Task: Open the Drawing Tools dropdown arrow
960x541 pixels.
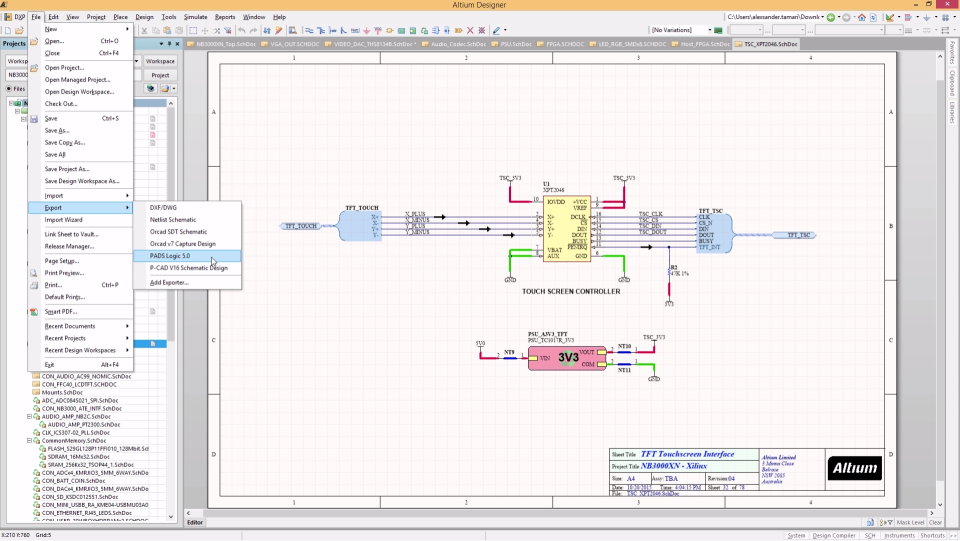Action: pos(505,30)
